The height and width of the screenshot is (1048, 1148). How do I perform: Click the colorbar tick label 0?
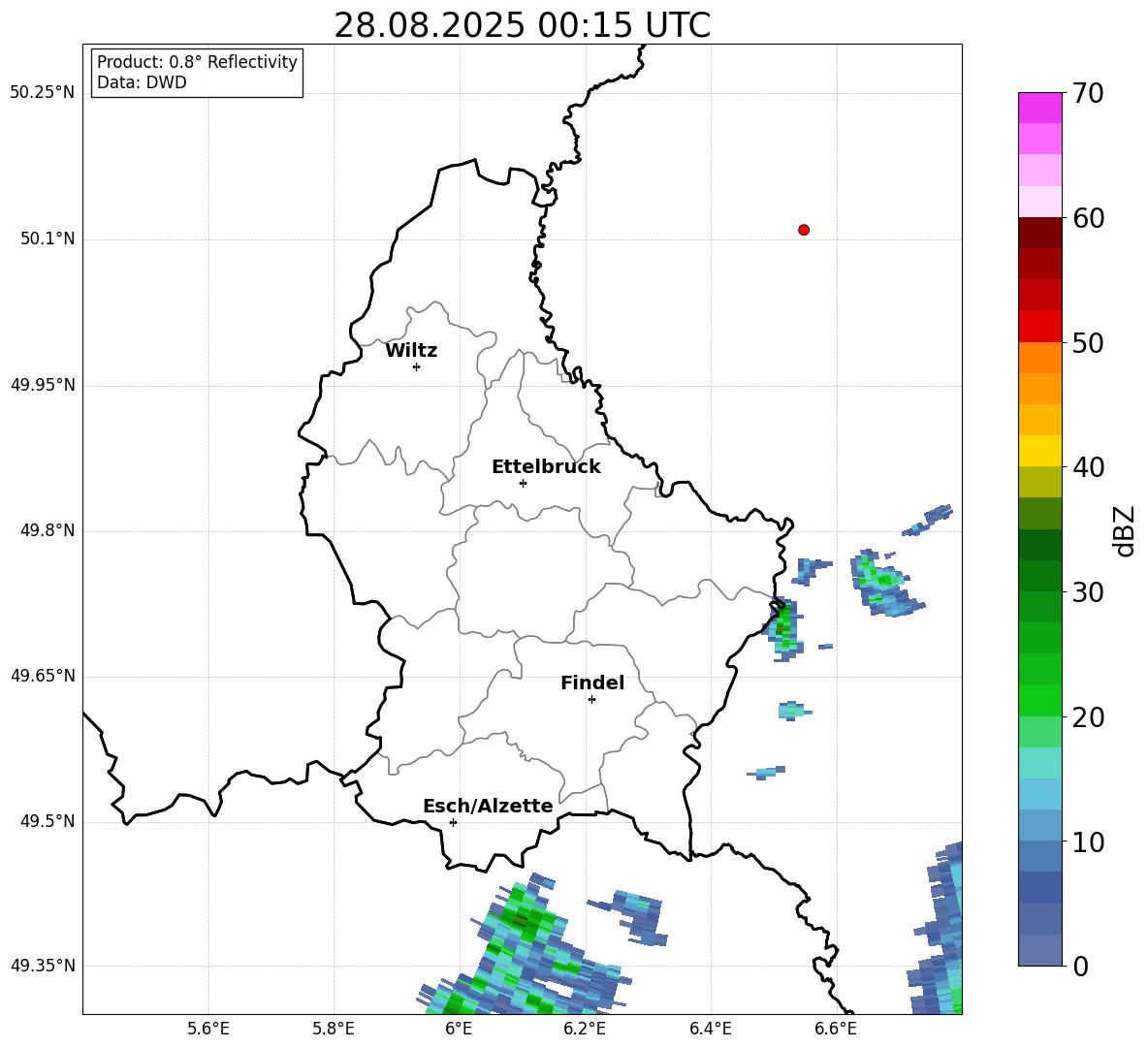click(x=1080, y=967)
